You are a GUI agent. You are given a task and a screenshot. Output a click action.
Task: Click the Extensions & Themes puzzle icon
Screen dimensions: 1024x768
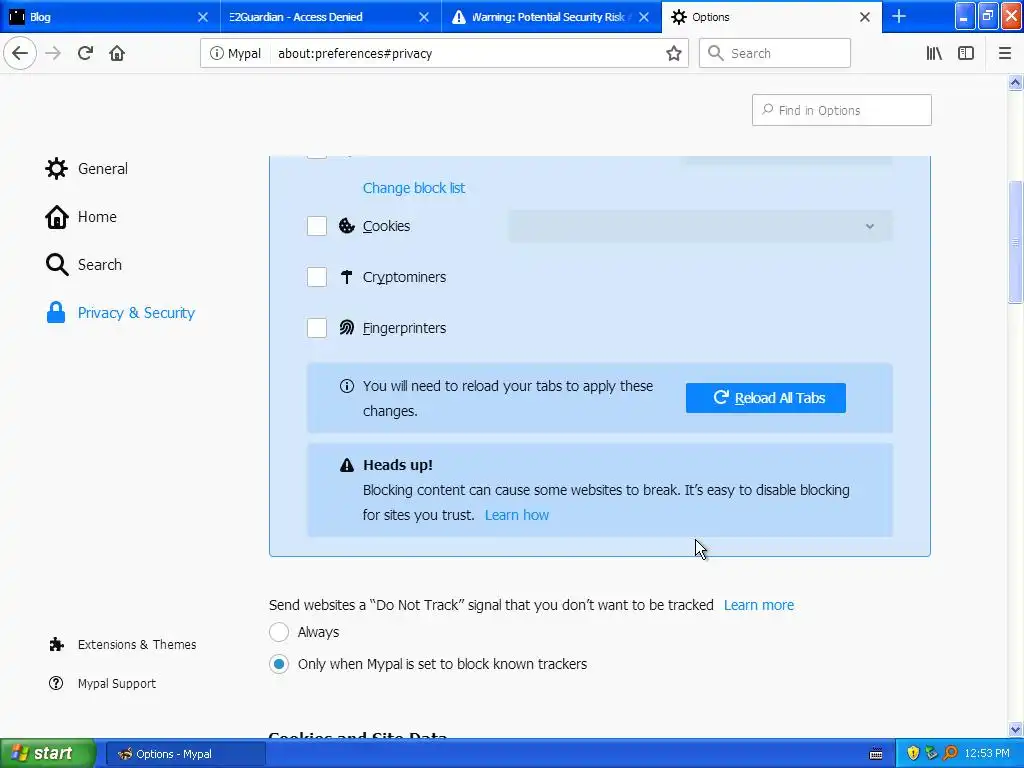56,645
